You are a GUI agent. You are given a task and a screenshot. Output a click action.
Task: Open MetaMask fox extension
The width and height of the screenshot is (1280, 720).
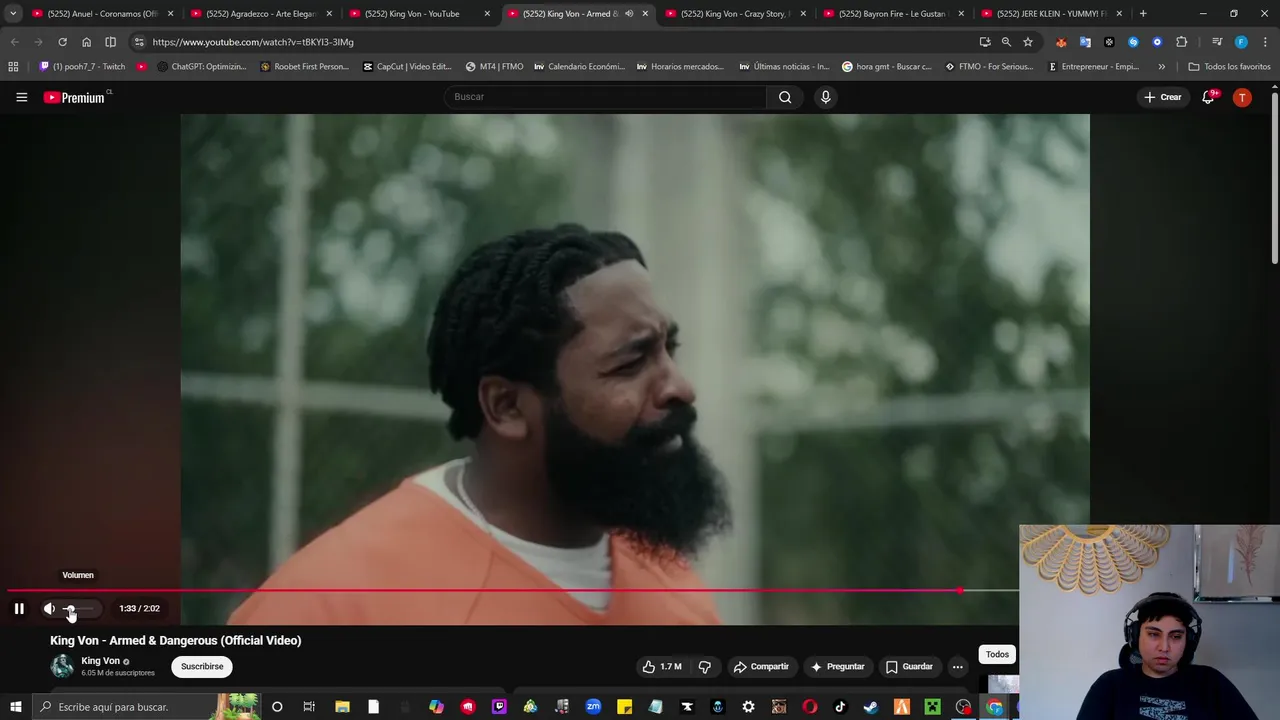point(1061,42)
